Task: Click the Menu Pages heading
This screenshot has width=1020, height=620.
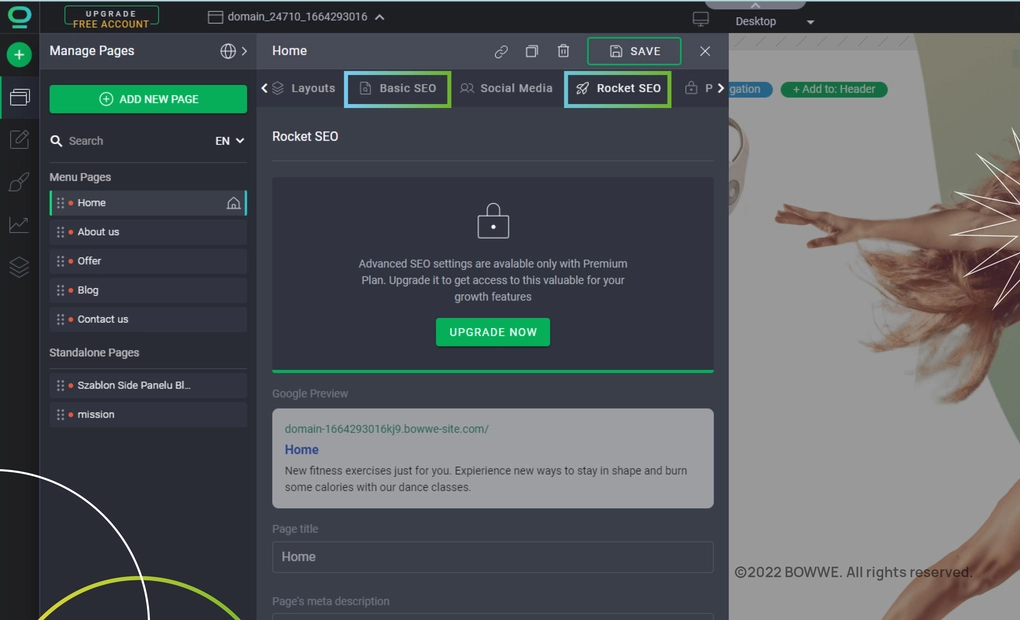Action: pos(80,177)
